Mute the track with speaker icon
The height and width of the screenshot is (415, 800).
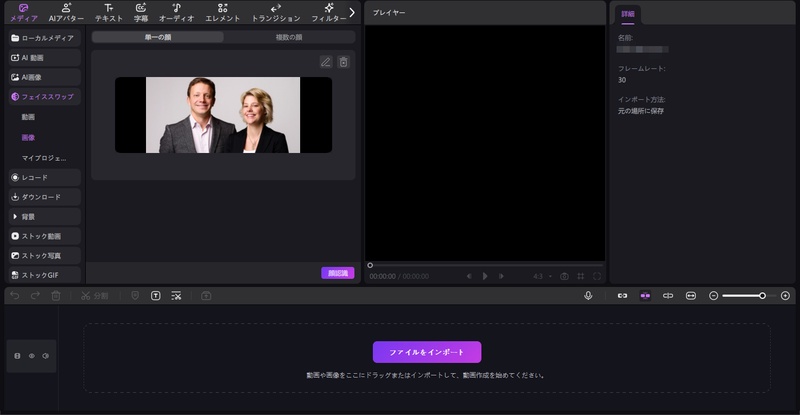[46, 356]
